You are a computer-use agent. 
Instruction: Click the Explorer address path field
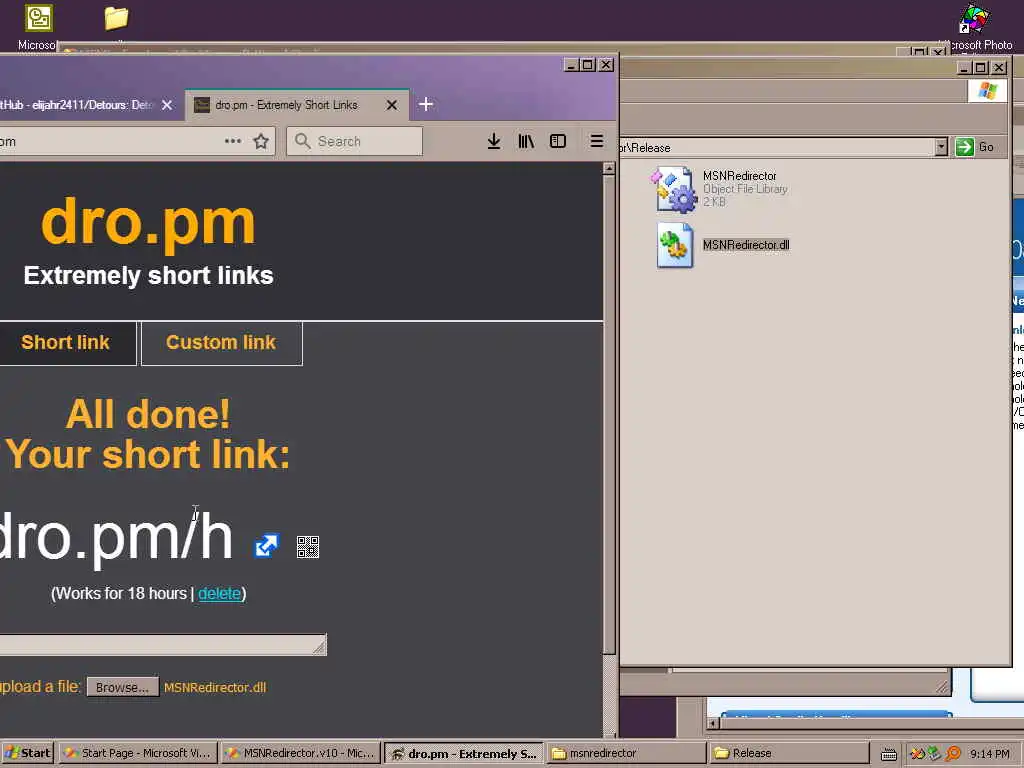point(777,147)
